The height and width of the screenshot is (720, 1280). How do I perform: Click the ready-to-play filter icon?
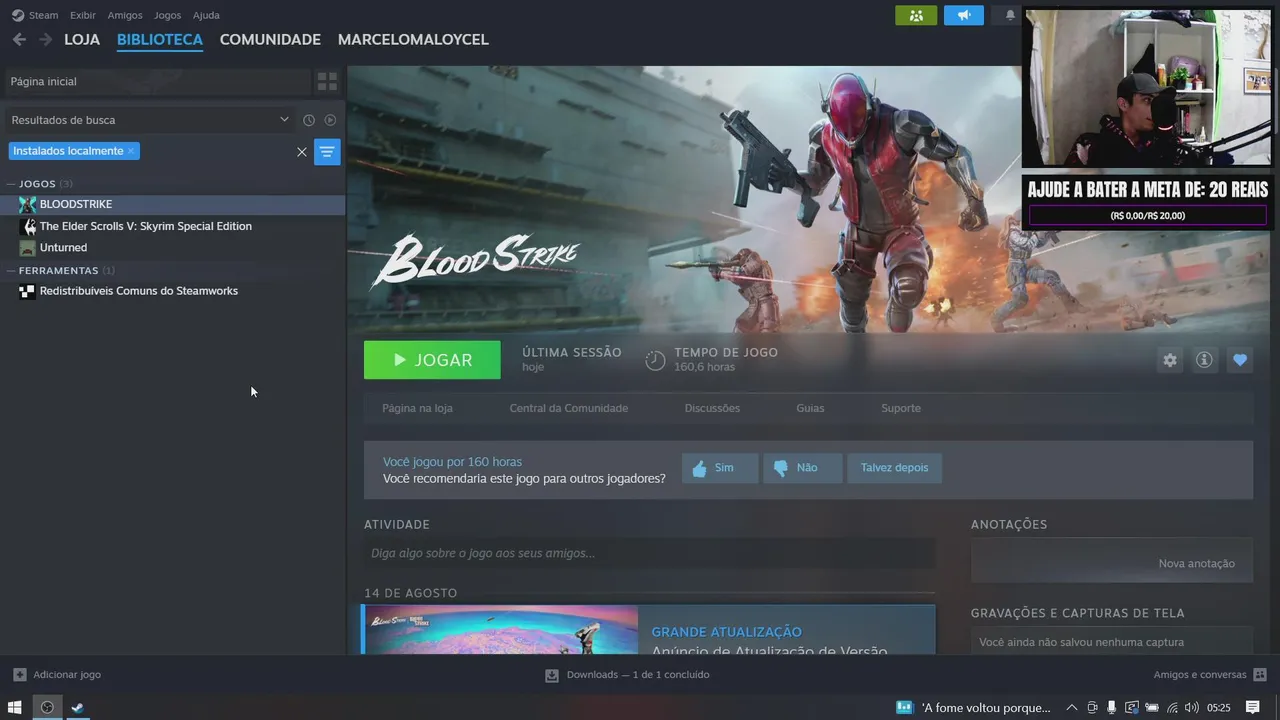coord(330,120)
